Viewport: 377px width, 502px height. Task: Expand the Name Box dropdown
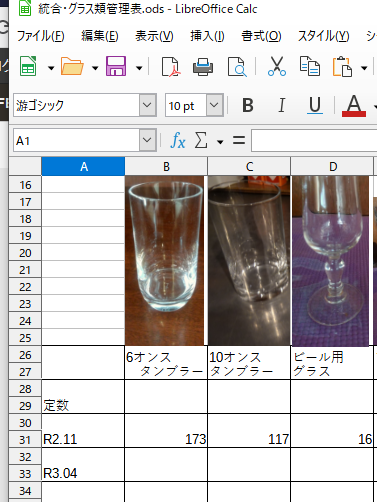coord(147,140)
